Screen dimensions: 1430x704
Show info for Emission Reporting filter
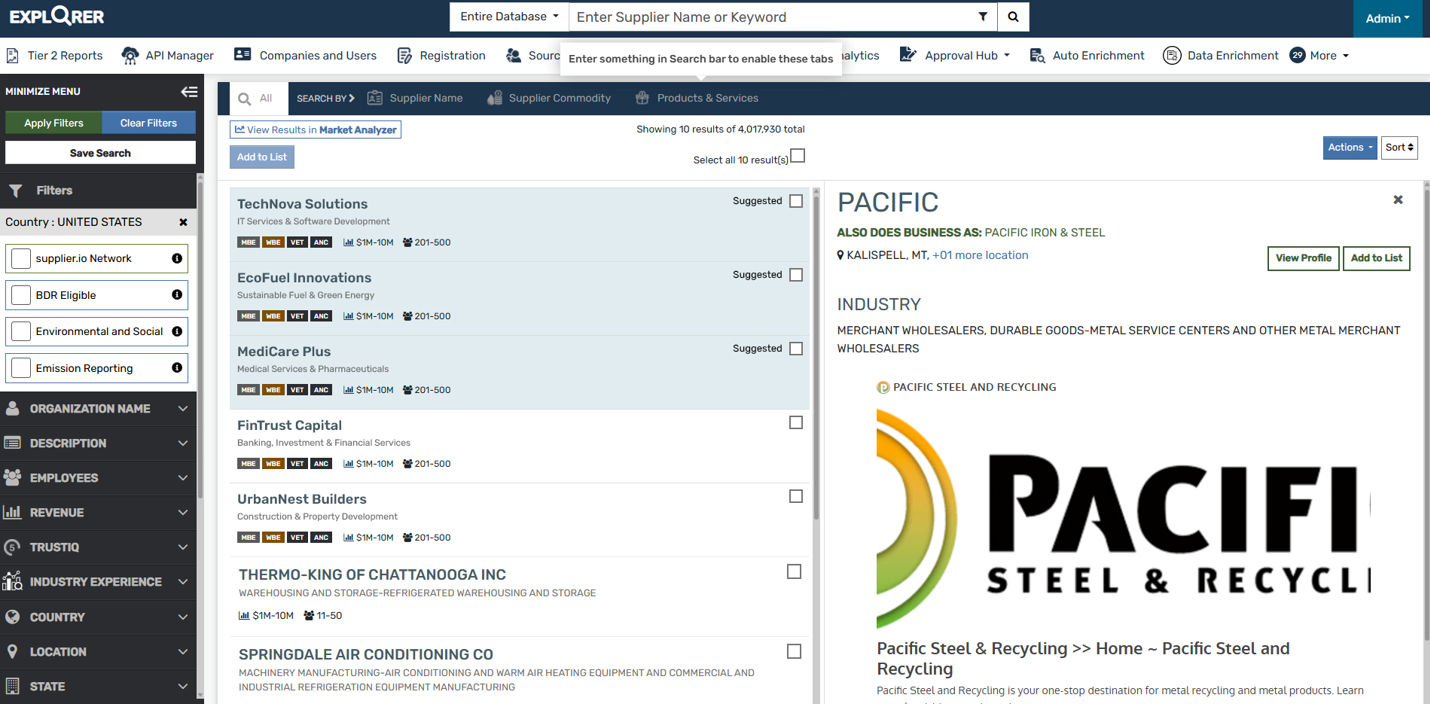(177, 368)
